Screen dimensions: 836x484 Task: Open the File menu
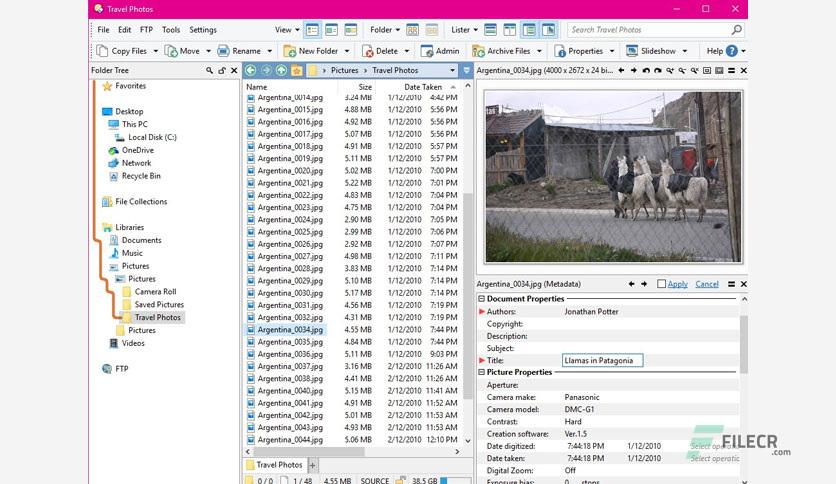103,30
